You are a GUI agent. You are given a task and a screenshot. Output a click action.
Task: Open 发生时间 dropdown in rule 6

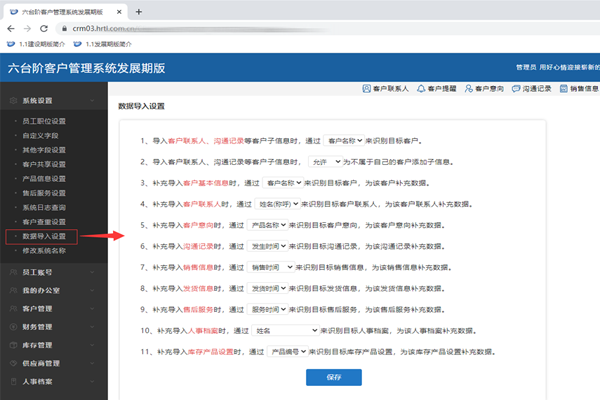(x=267, y=246)
